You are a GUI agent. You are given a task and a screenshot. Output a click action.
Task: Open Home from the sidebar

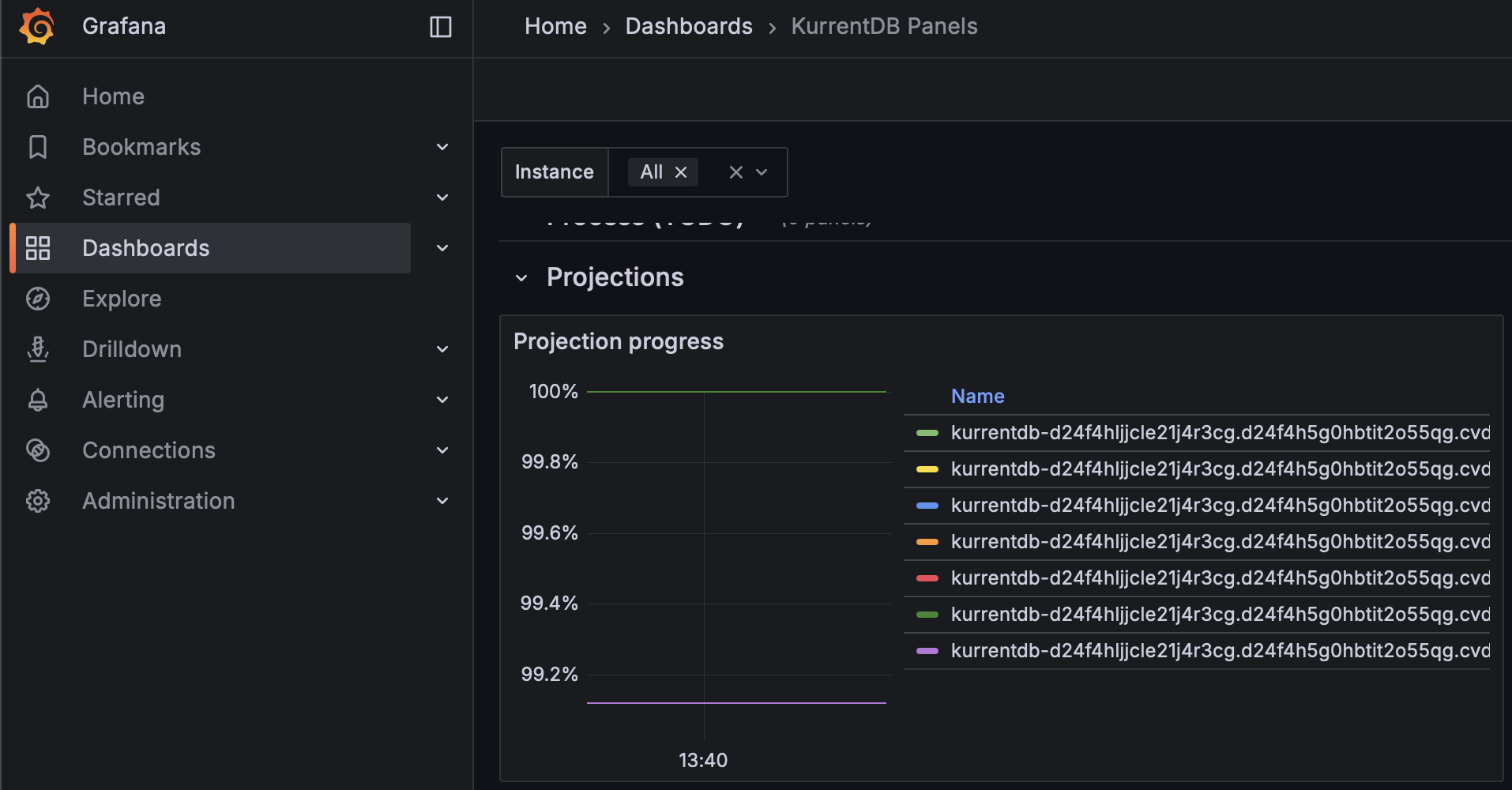(113, 96)
